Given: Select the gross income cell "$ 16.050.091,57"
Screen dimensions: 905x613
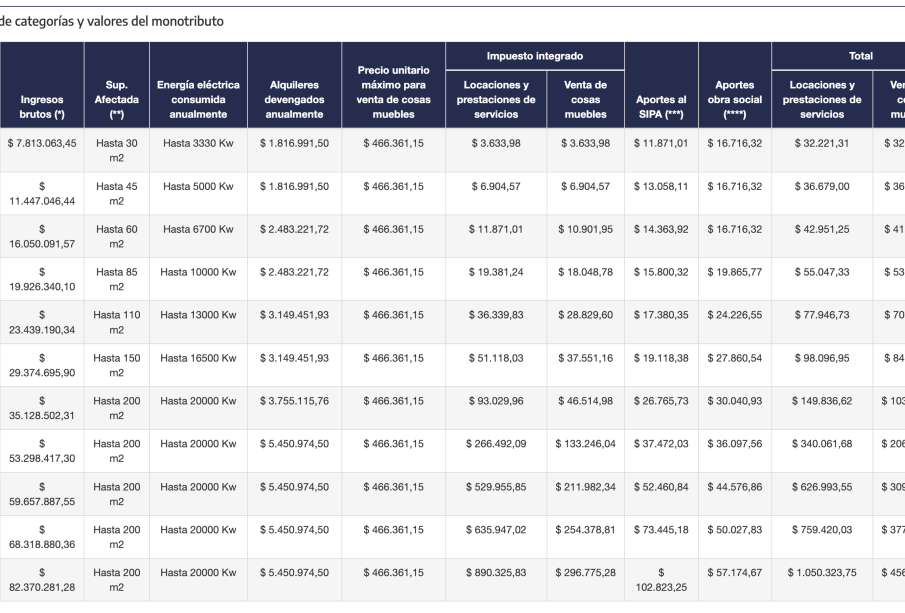Looking at the screenshot, I should click(x=42, y=237).
